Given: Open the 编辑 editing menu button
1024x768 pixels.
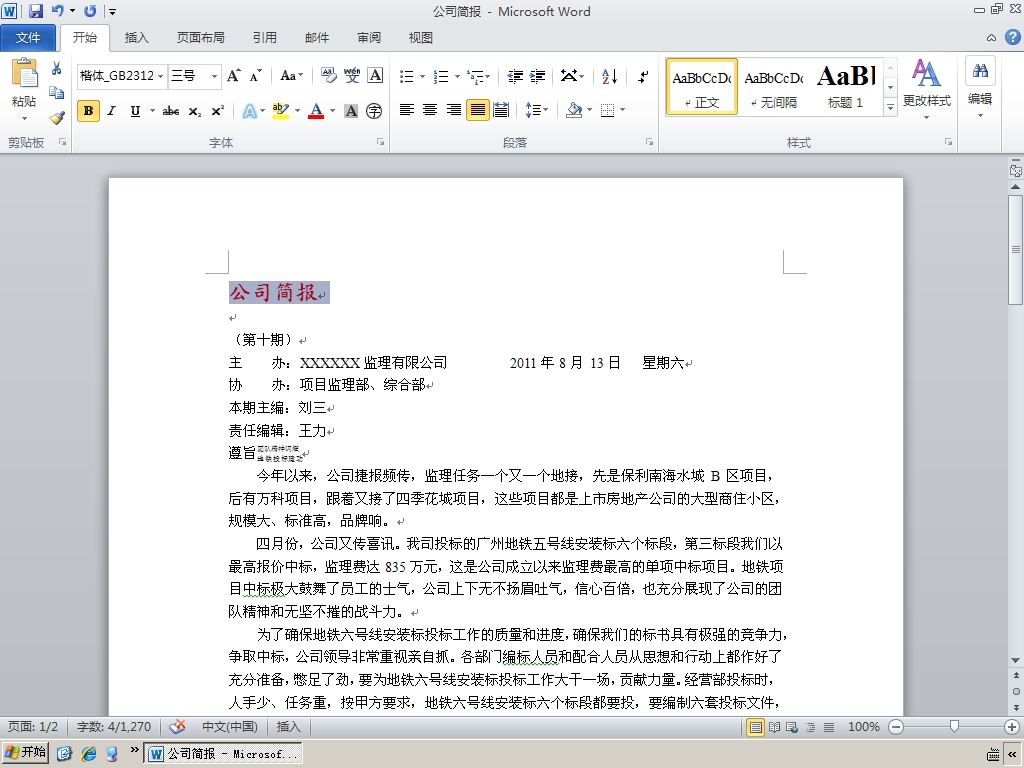Looking at the screenshot, I should [980, 88].
